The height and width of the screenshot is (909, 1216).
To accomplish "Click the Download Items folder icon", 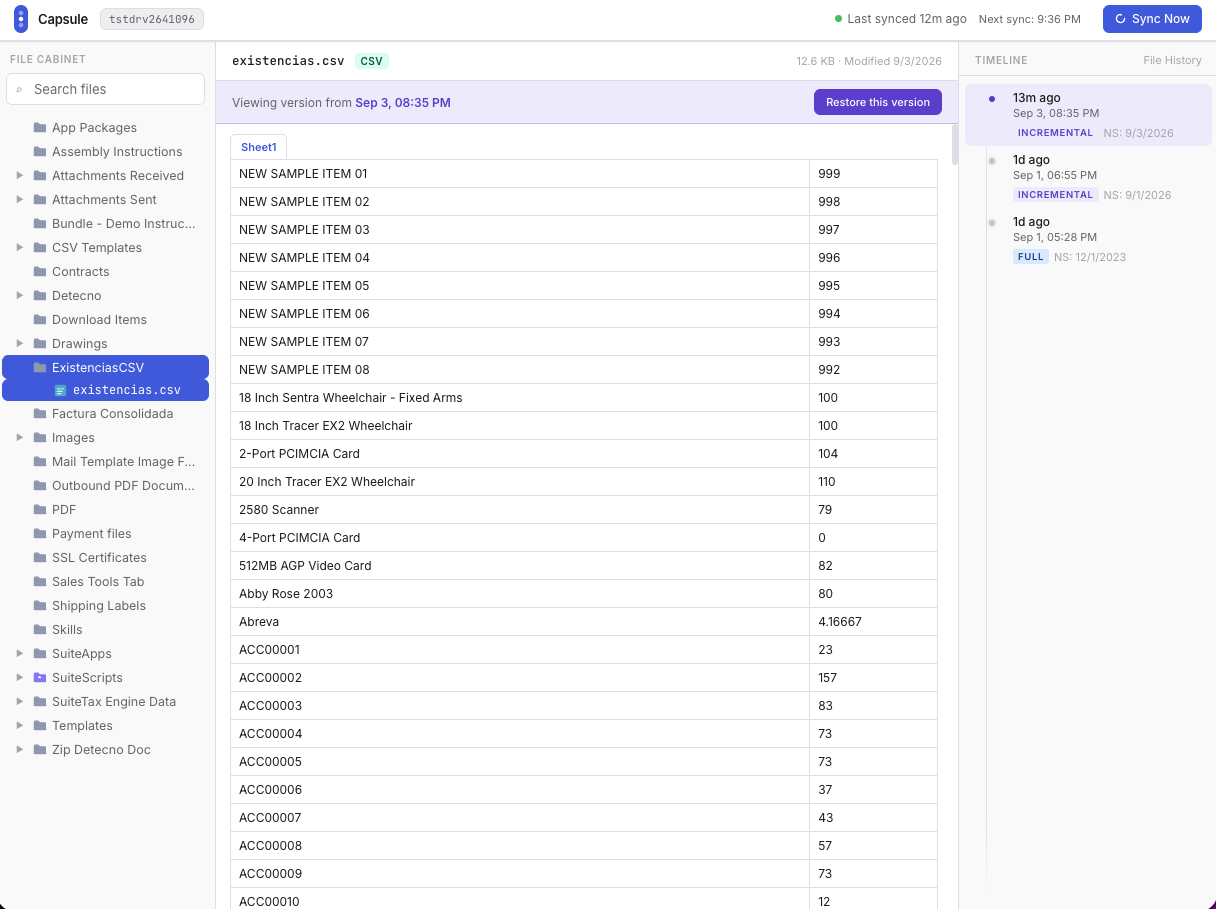I will click(x=40, y=320).
